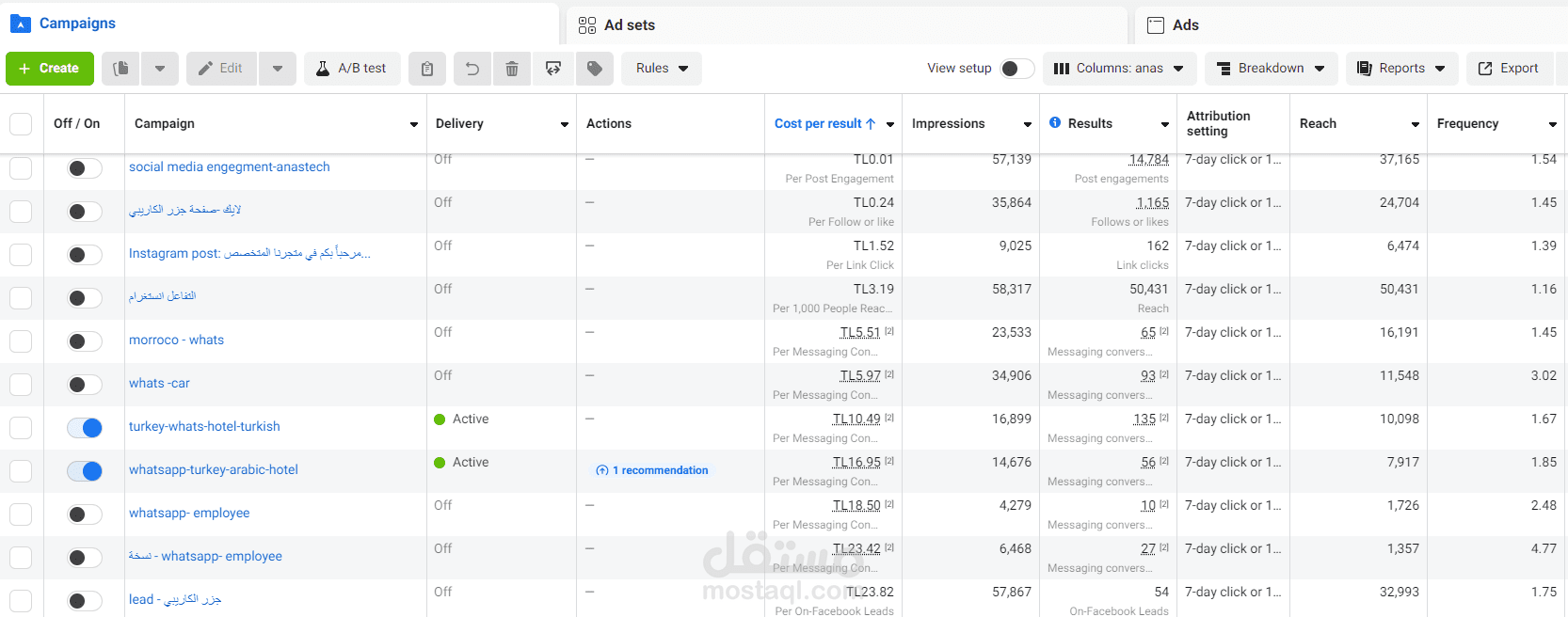
Task: Open the Campaign column header dropdown
Action: click(413, 124)
